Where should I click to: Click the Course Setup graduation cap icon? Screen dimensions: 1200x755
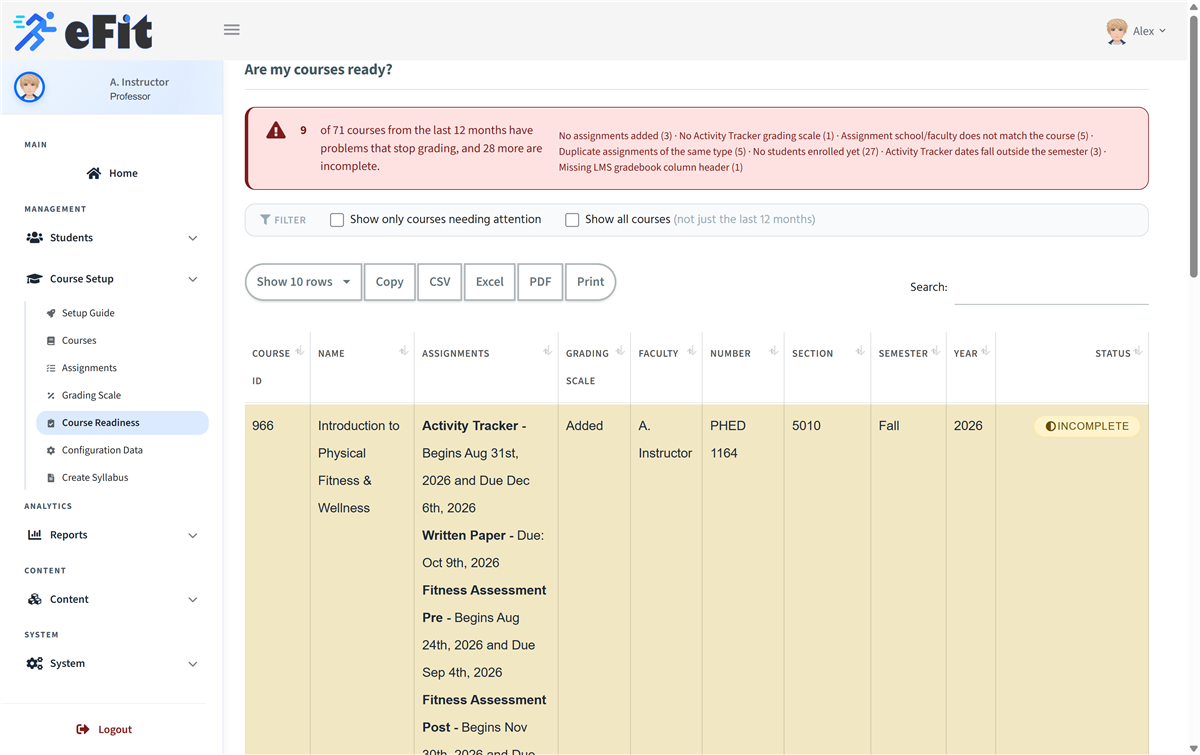(35, 279)
